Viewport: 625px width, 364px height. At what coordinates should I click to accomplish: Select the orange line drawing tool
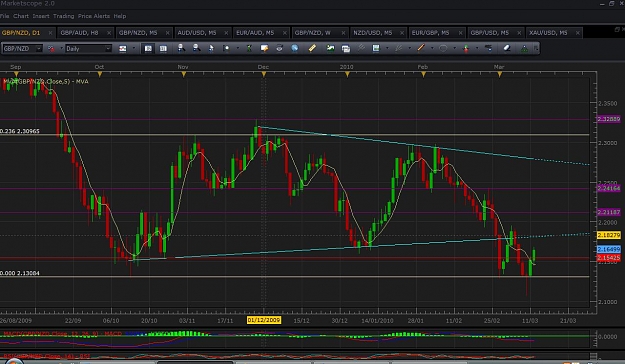(421, 48)
